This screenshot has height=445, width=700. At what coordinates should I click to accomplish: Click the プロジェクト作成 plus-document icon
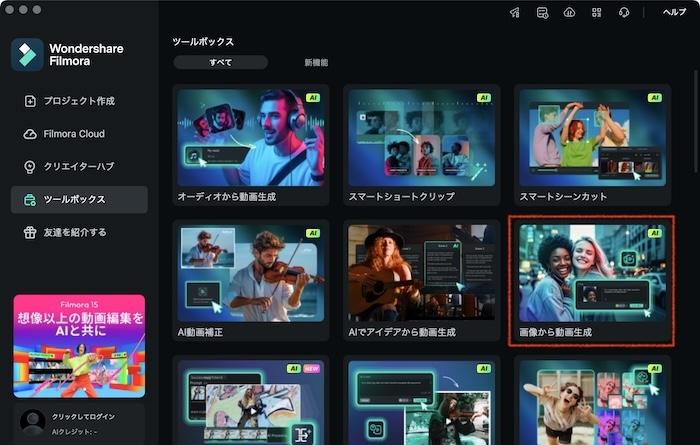click(x=30, y=101)
